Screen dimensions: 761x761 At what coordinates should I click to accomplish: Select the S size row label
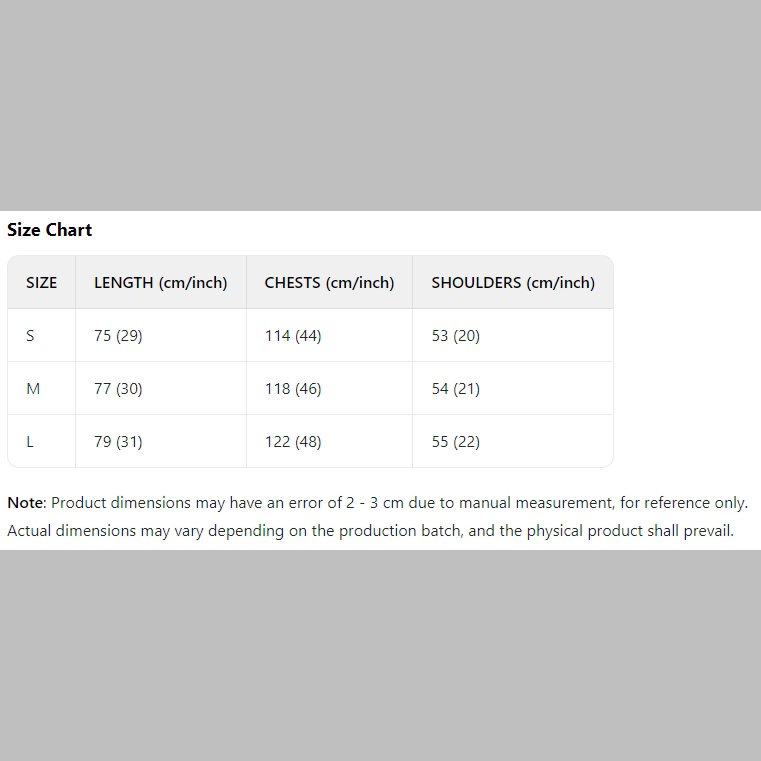tap(30, 336)
